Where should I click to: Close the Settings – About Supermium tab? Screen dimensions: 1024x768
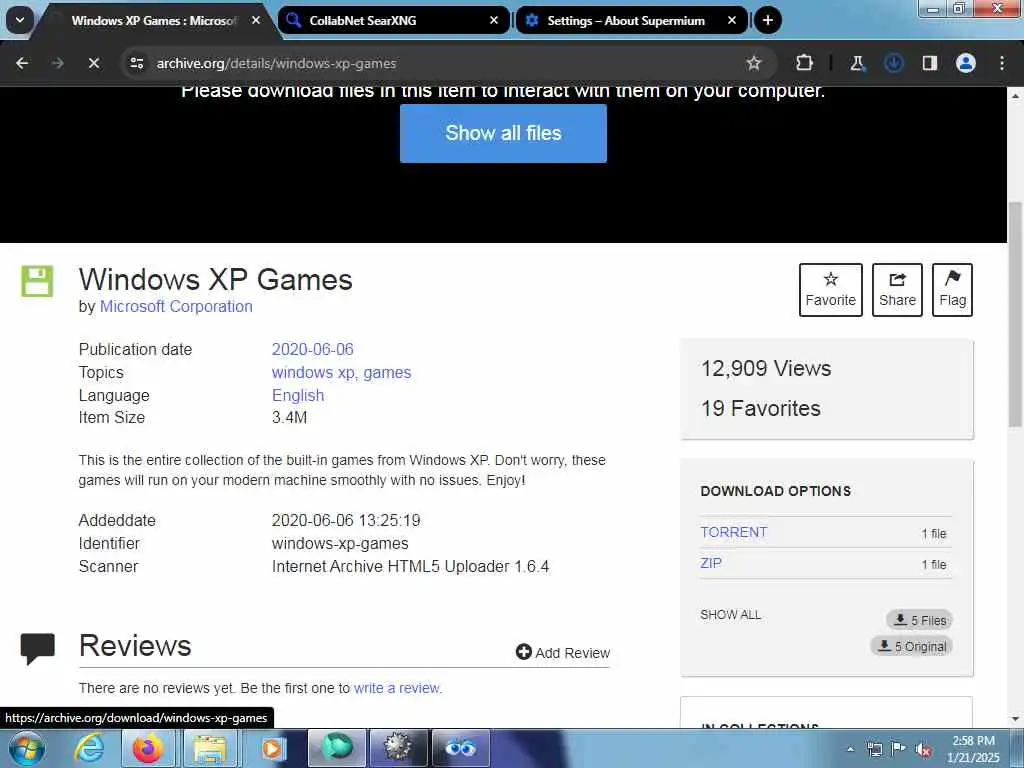click(x=732, y=20)
